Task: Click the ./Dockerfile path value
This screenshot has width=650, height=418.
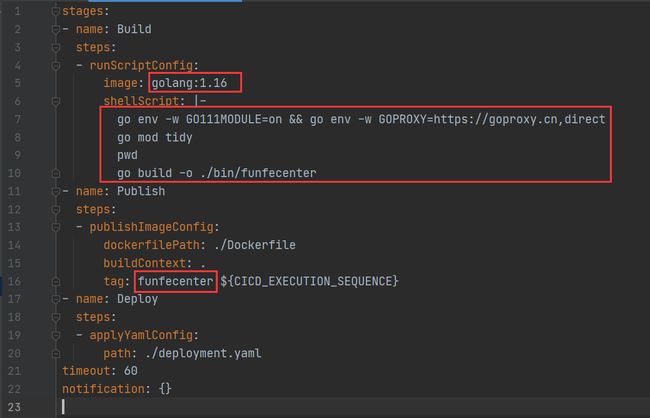Action: click(255, 245)
